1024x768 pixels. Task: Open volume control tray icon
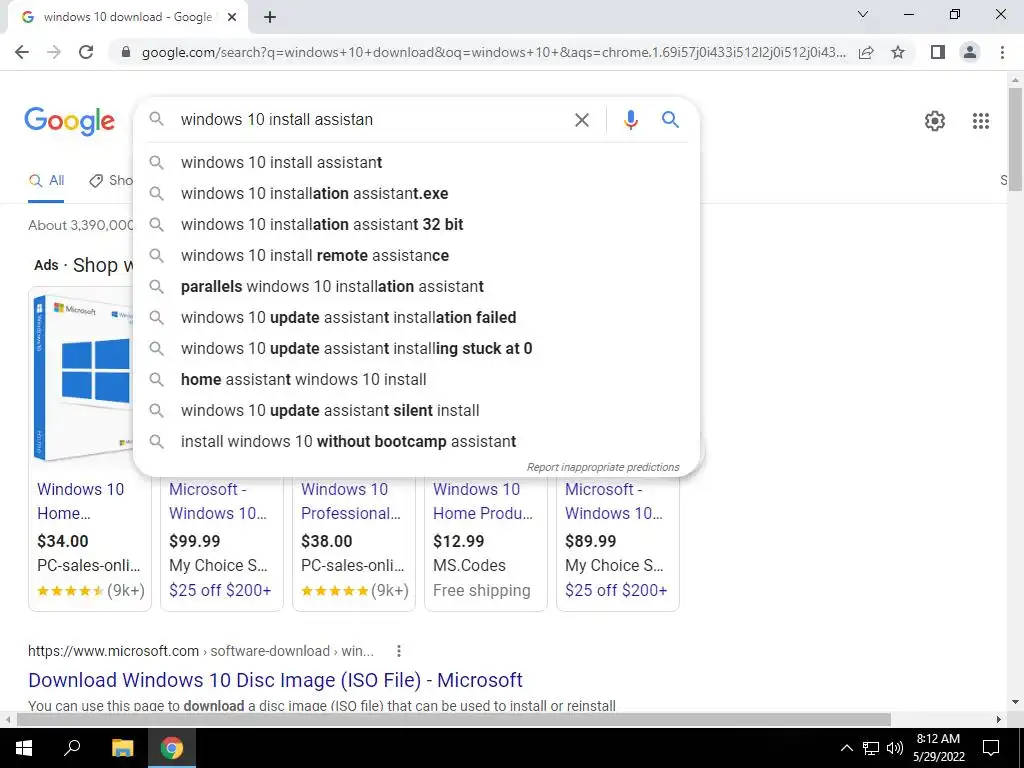pos(895,748)
